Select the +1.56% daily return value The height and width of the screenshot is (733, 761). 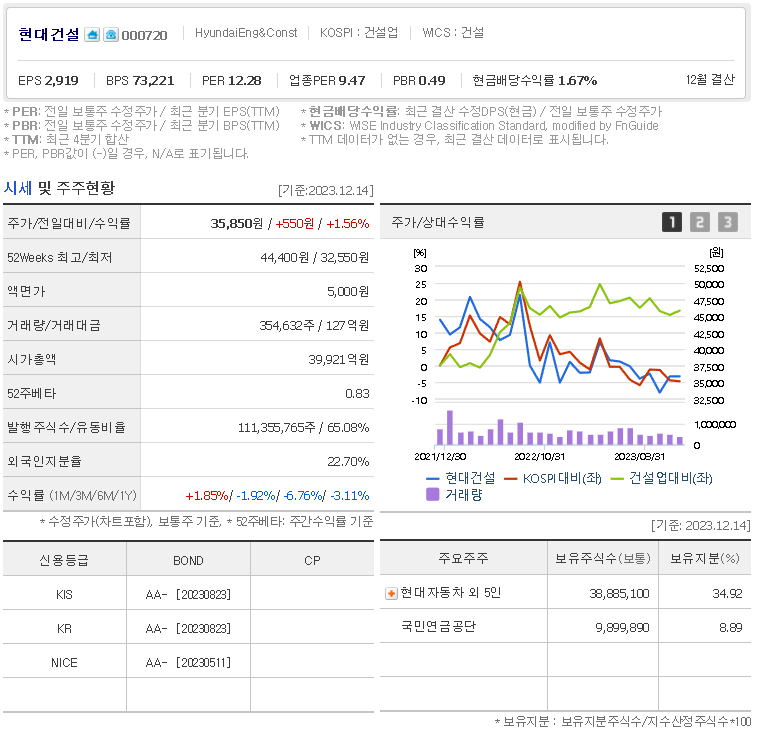pos(347,223)
